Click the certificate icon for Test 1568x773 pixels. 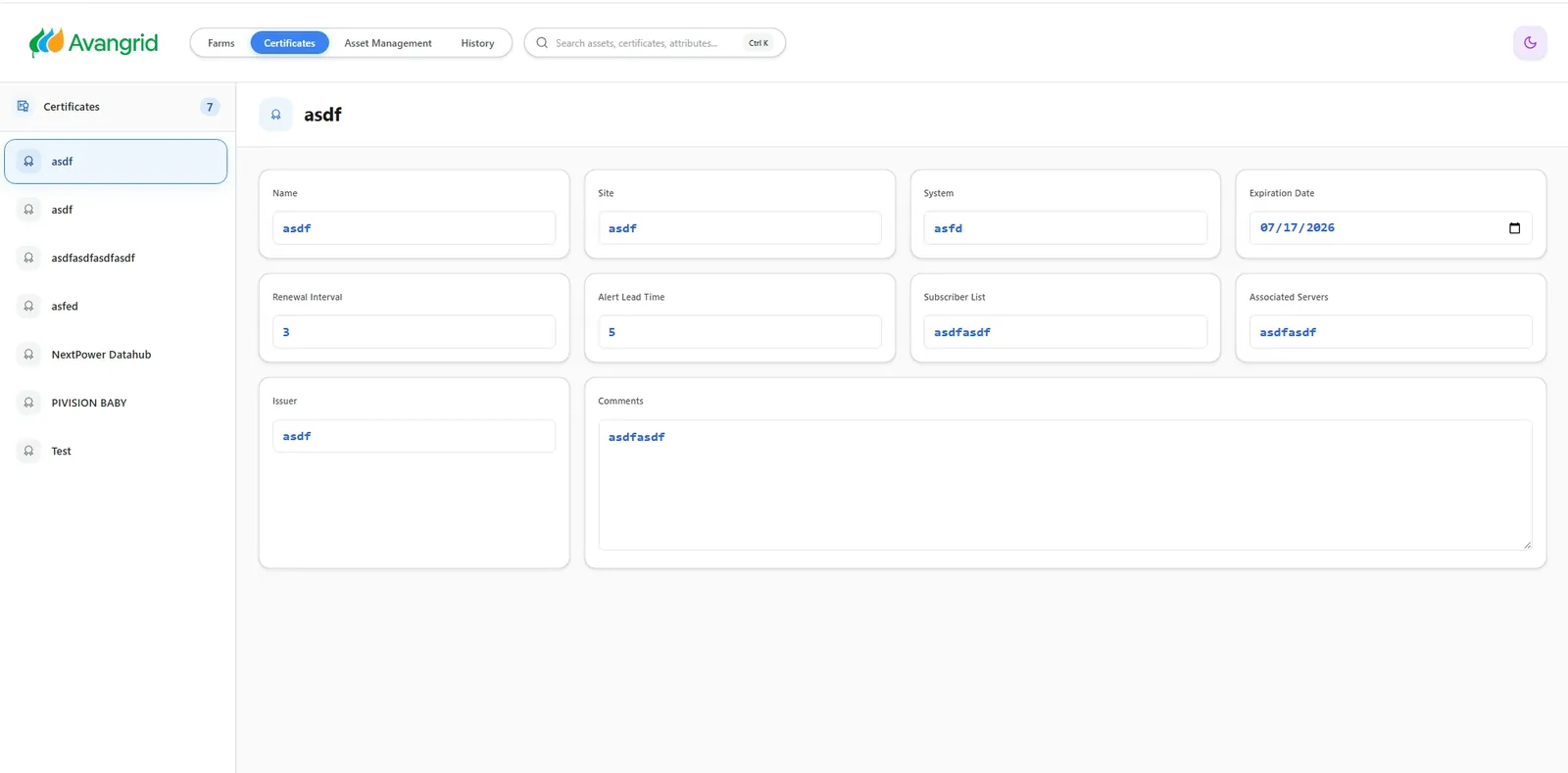point(28,451)
